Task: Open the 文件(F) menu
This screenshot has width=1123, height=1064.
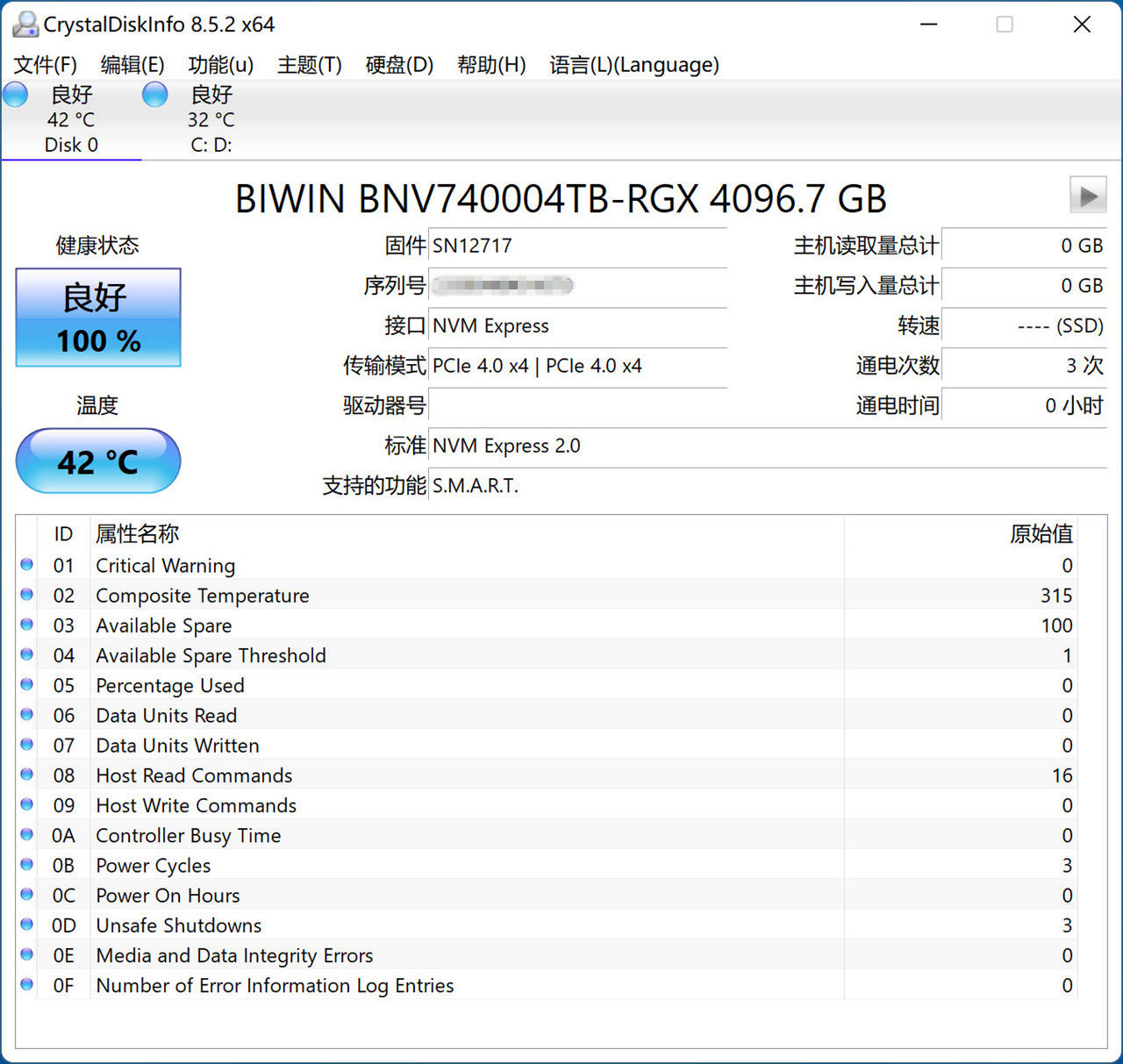Action: (x=46, y=65)
